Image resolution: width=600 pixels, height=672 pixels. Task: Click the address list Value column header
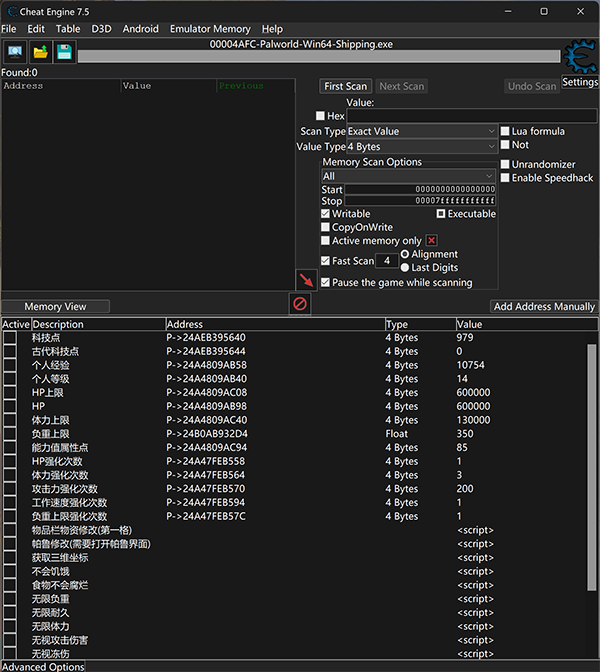[526, 324]
